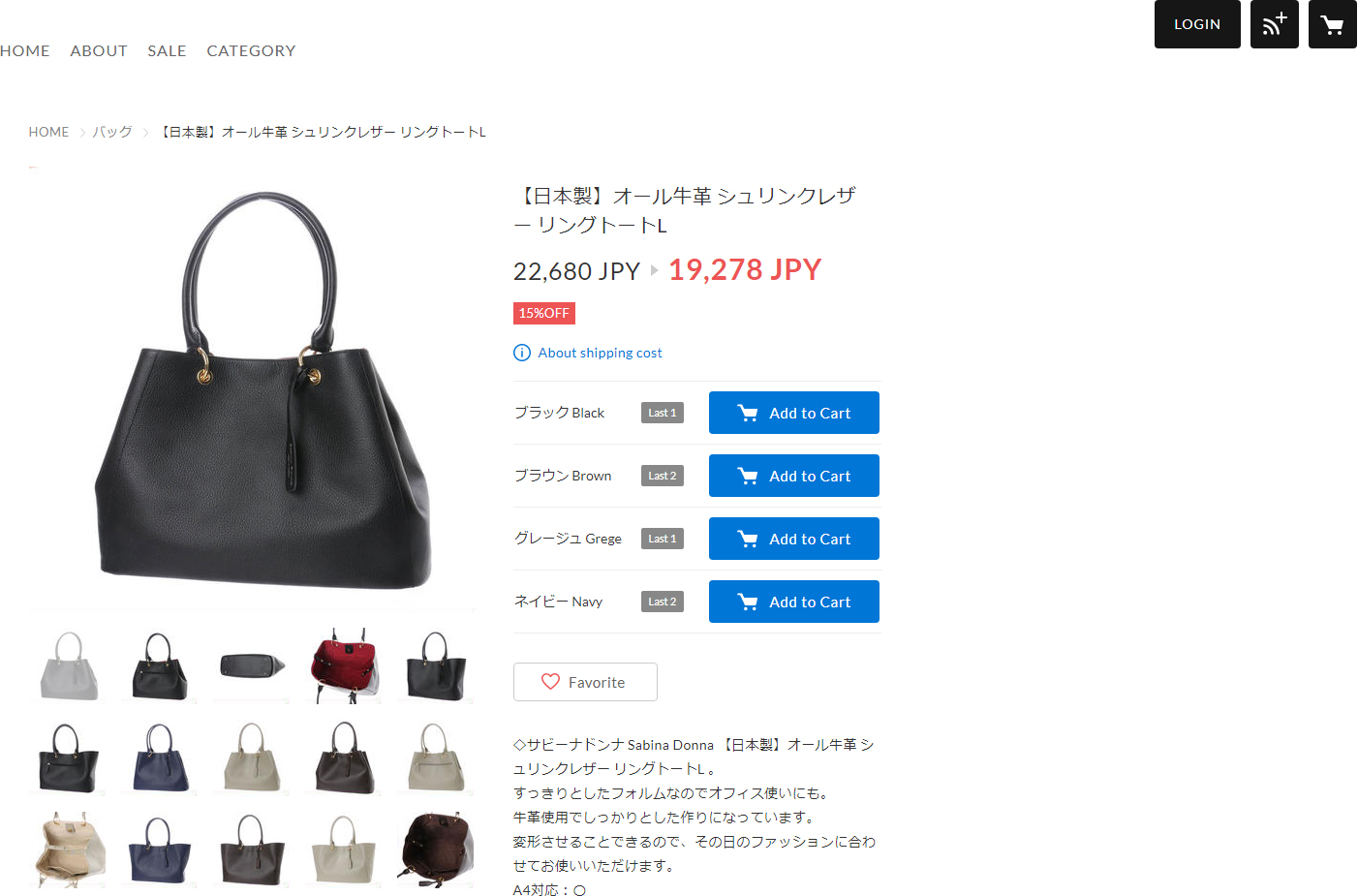
Task: Add the Brown bag to cart
Action: (793, 476)
